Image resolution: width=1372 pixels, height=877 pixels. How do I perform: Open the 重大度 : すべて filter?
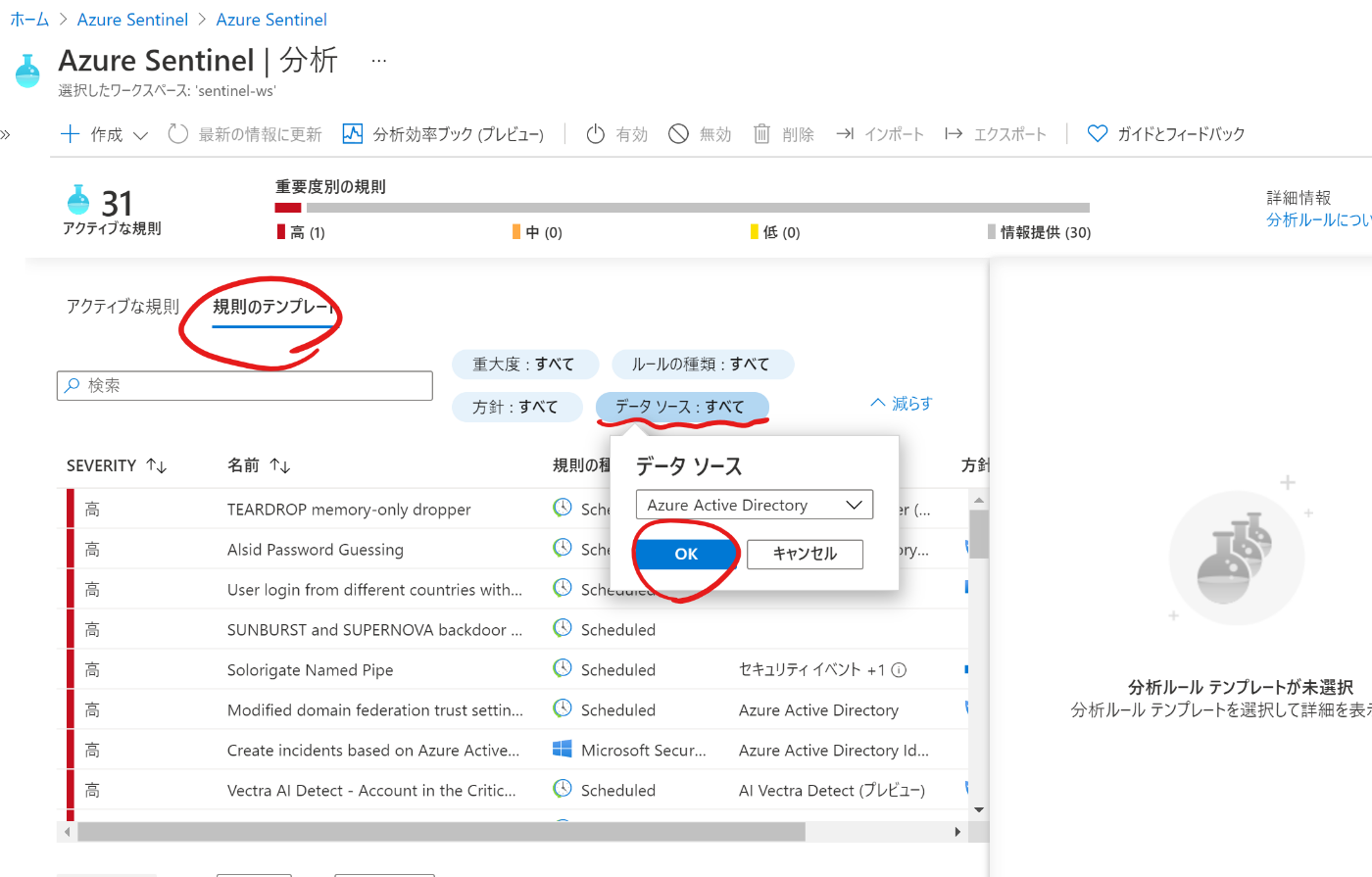point(524,365)
